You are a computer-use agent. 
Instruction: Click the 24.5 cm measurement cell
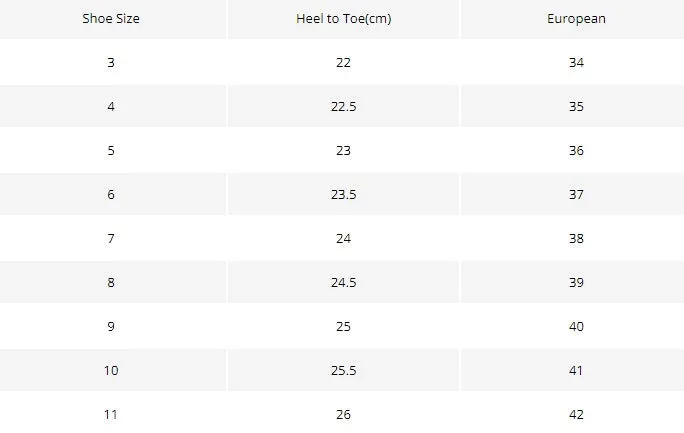(x=343, y=283)
